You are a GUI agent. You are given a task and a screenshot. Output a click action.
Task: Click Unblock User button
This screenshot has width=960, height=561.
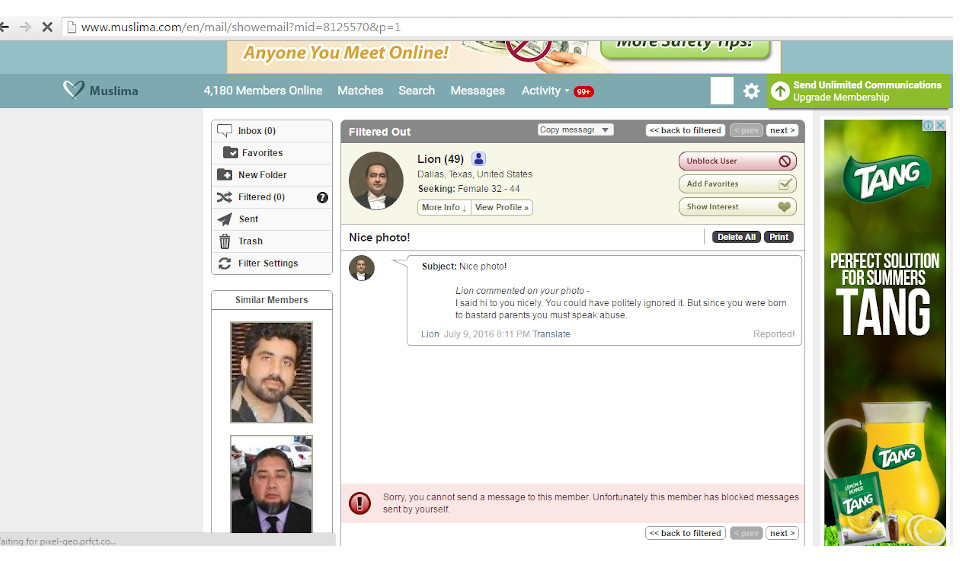point(738,161)
